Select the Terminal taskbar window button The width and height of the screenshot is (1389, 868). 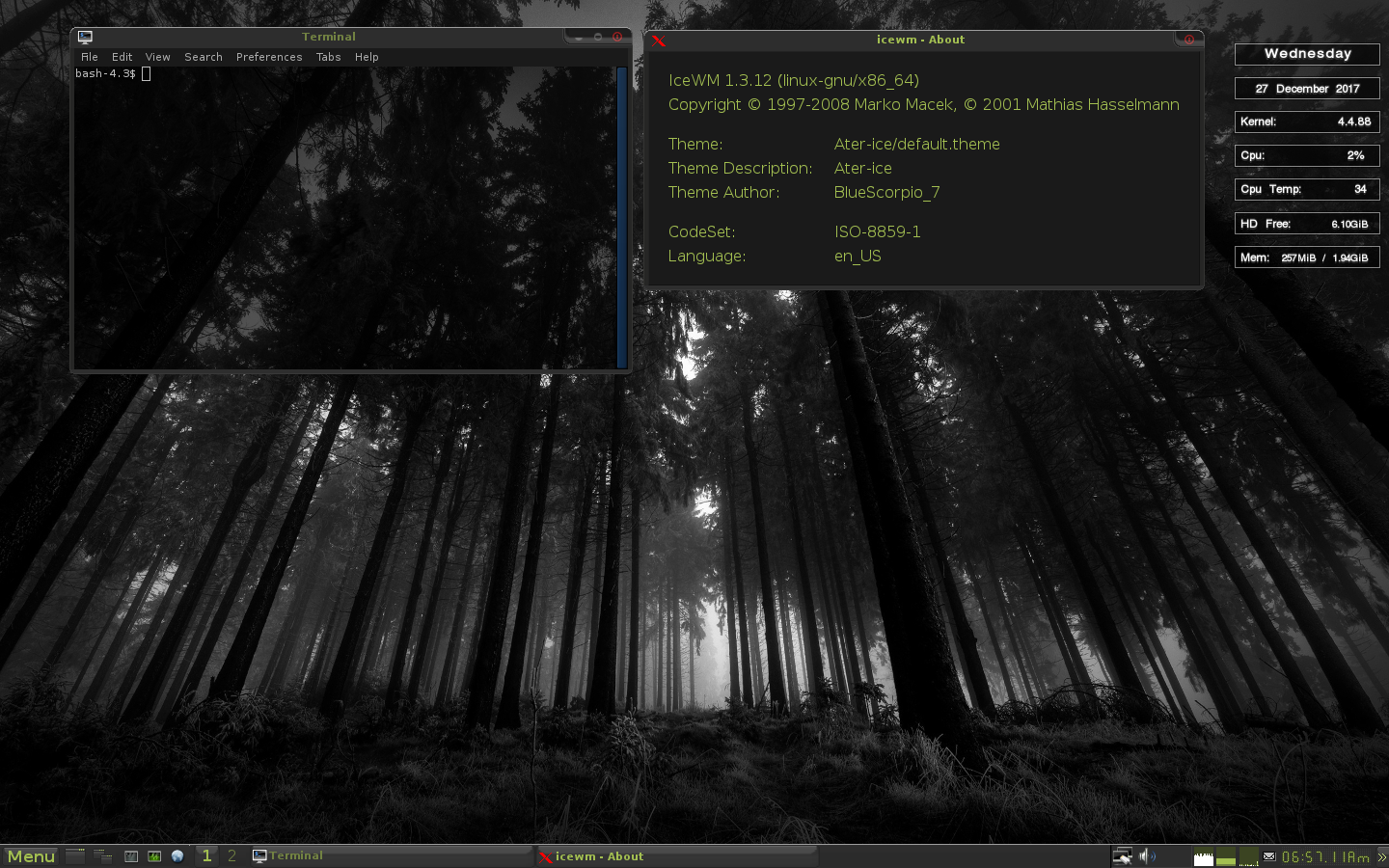point(392,856)
